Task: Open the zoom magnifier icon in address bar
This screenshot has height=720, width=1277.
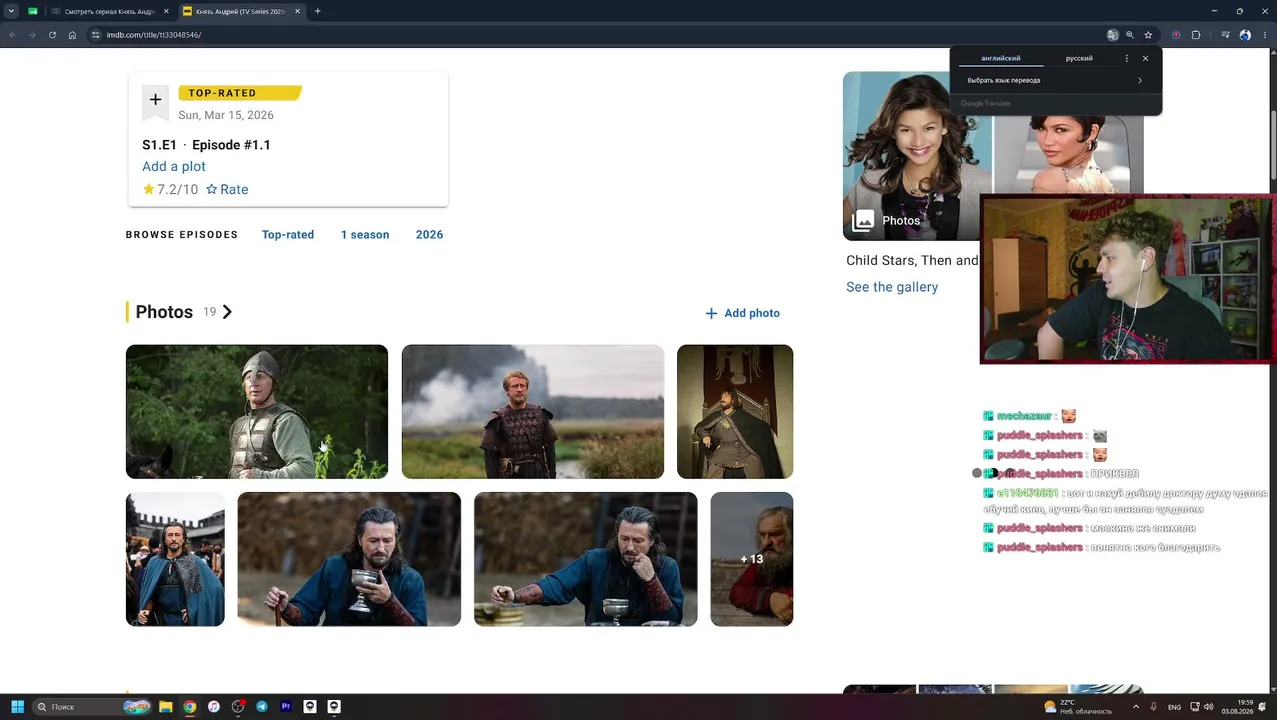Action: pyautogui.click(x=1130, y=35)
